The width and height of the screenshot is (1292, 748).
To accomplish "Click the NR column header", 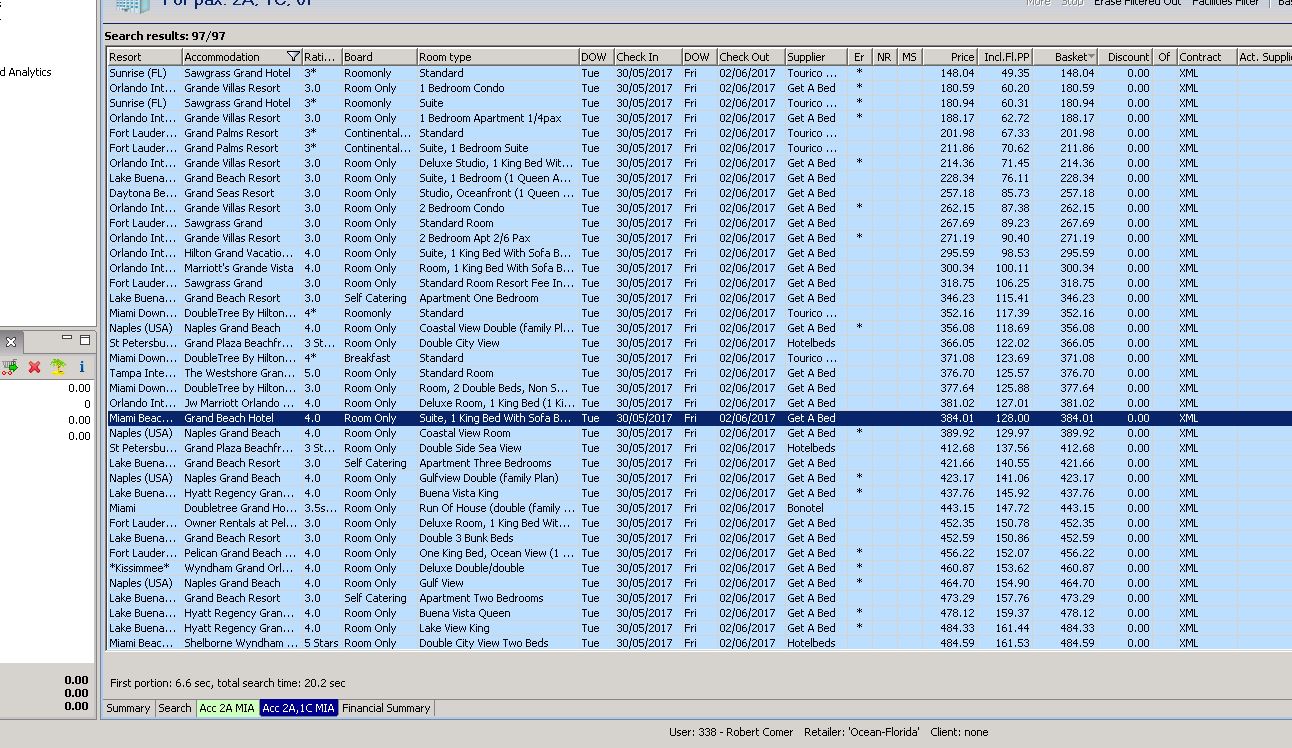I will pyautogui.click(x=884, y=57).
